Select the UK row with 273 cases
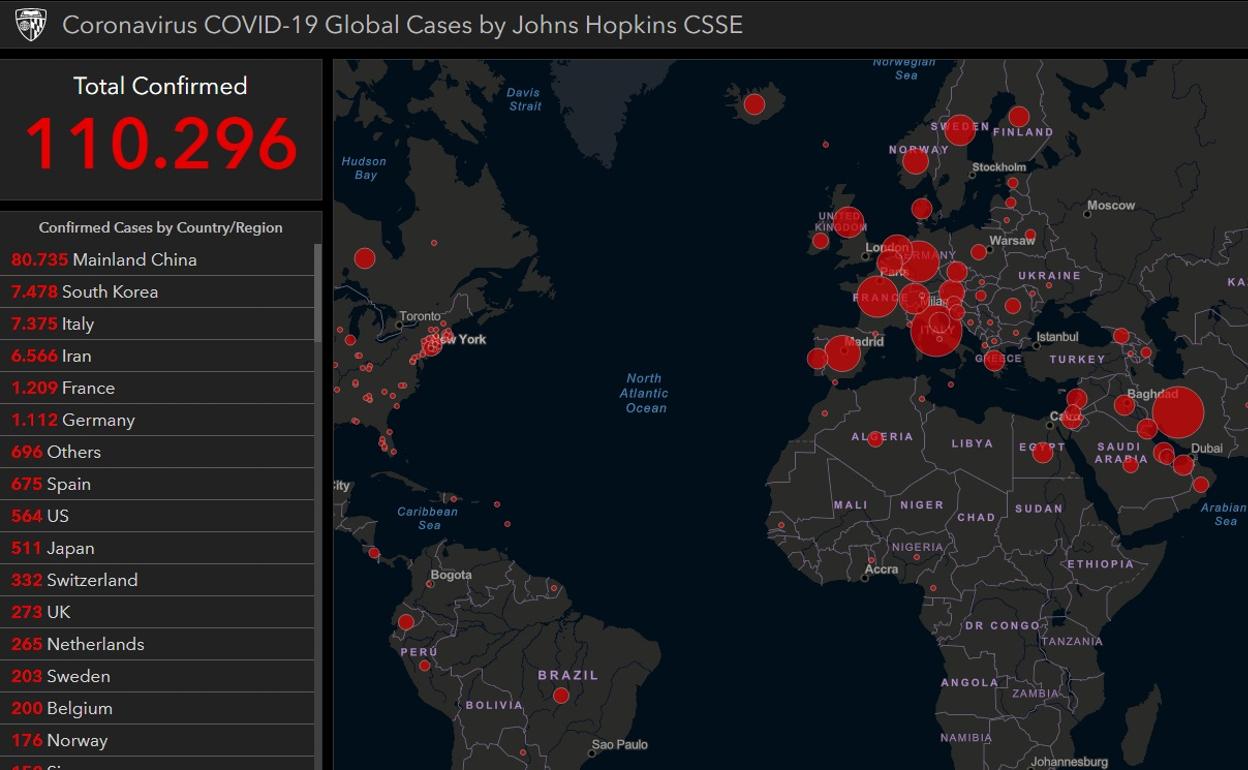1248x770 pixels. tap(157, 612)
